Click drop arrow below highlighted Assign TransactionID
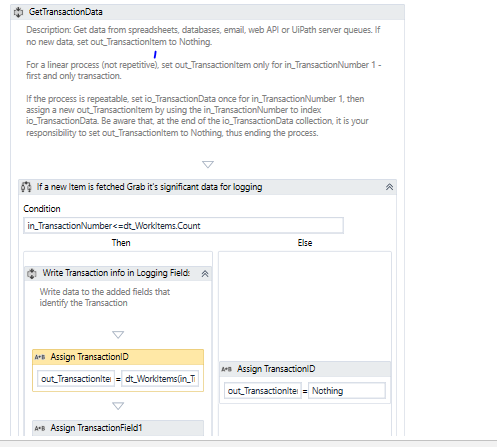Viewport: 497px width, 447px height. click(x=118, y=406)
